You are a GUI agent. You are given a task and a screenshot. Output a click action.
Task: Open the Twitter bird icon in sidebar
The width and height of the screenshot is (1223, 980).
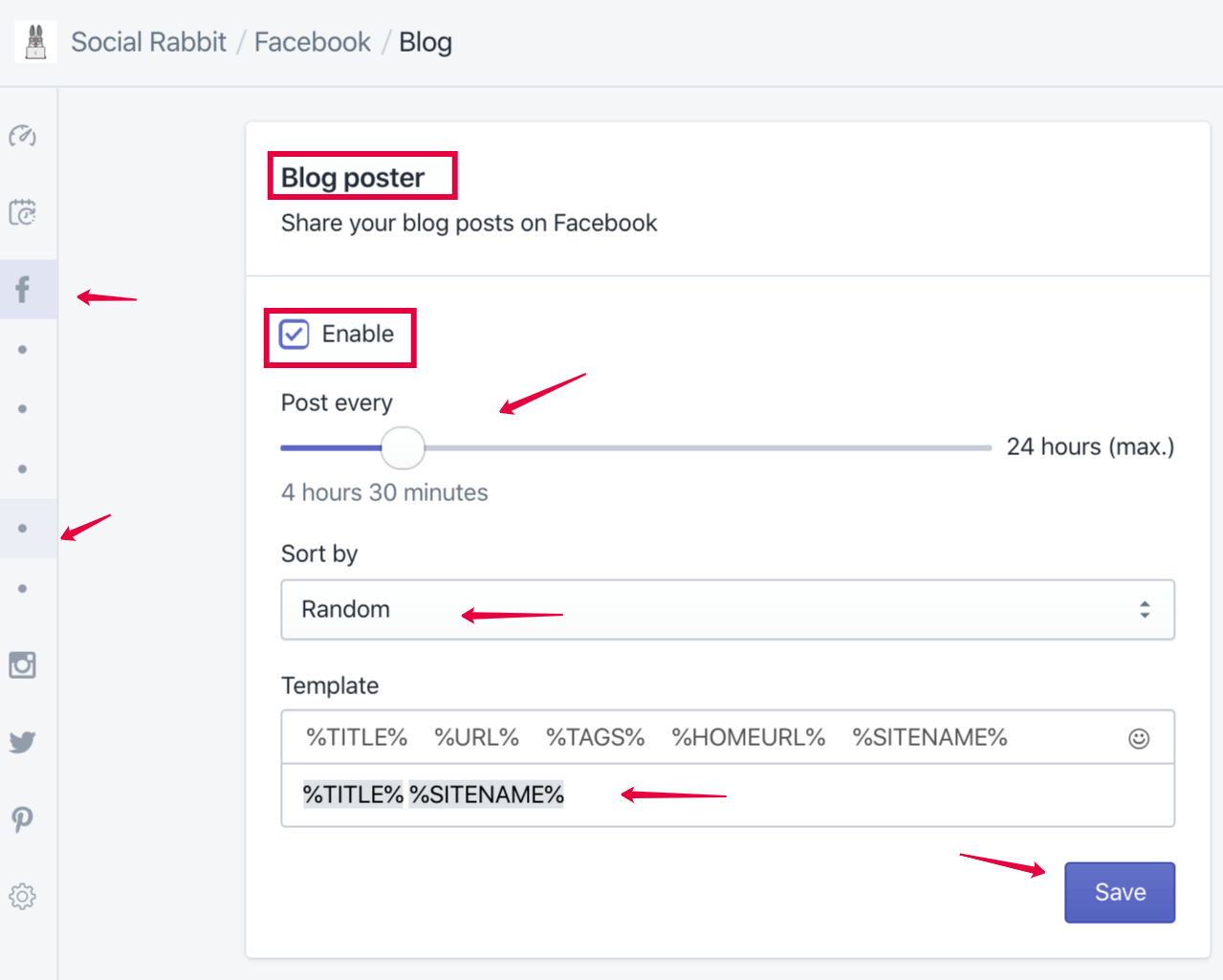click(x=23, y=741)
